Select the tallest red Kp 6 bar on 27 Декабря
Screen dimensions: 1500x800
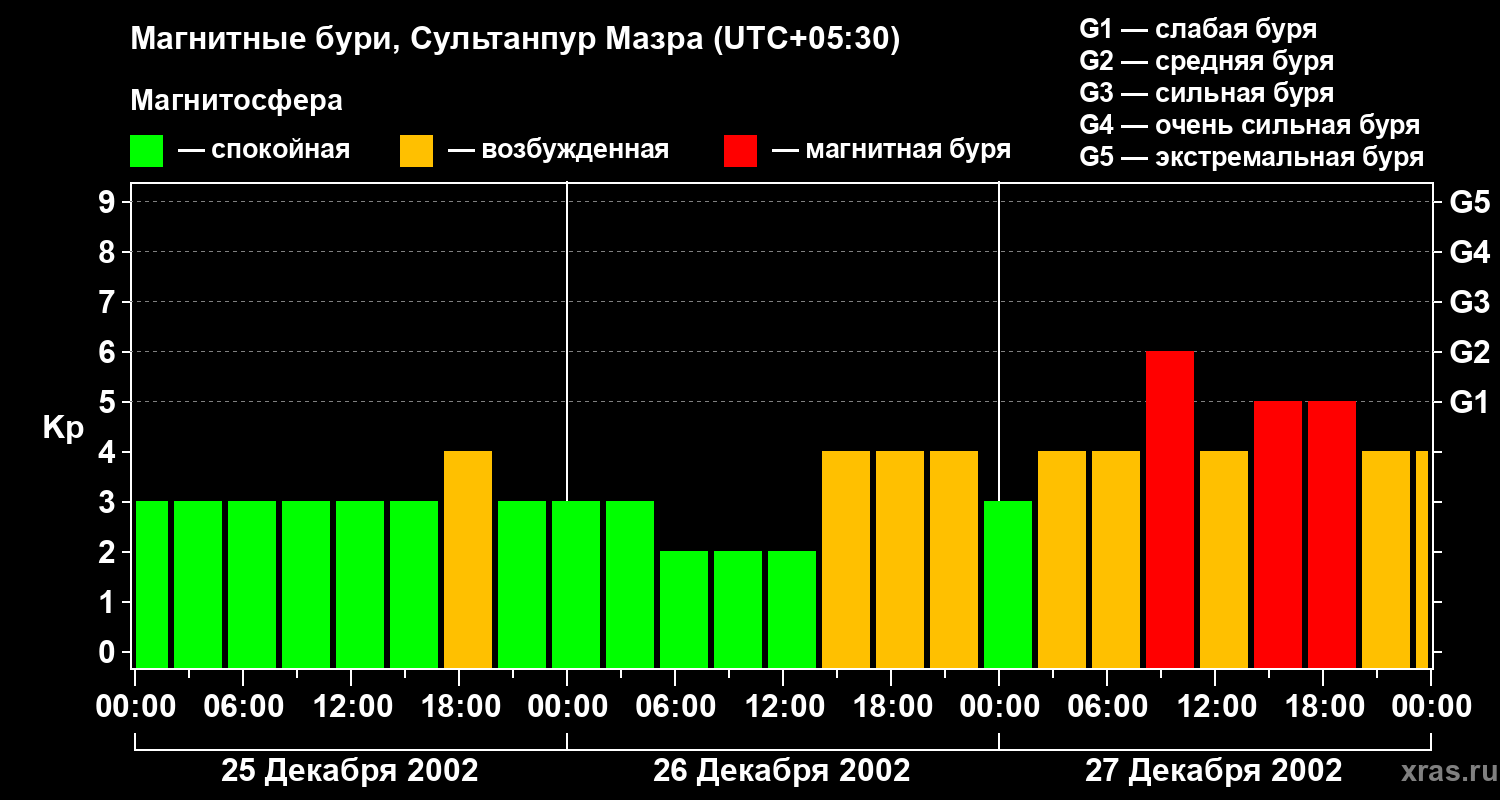pos(1170,510)
